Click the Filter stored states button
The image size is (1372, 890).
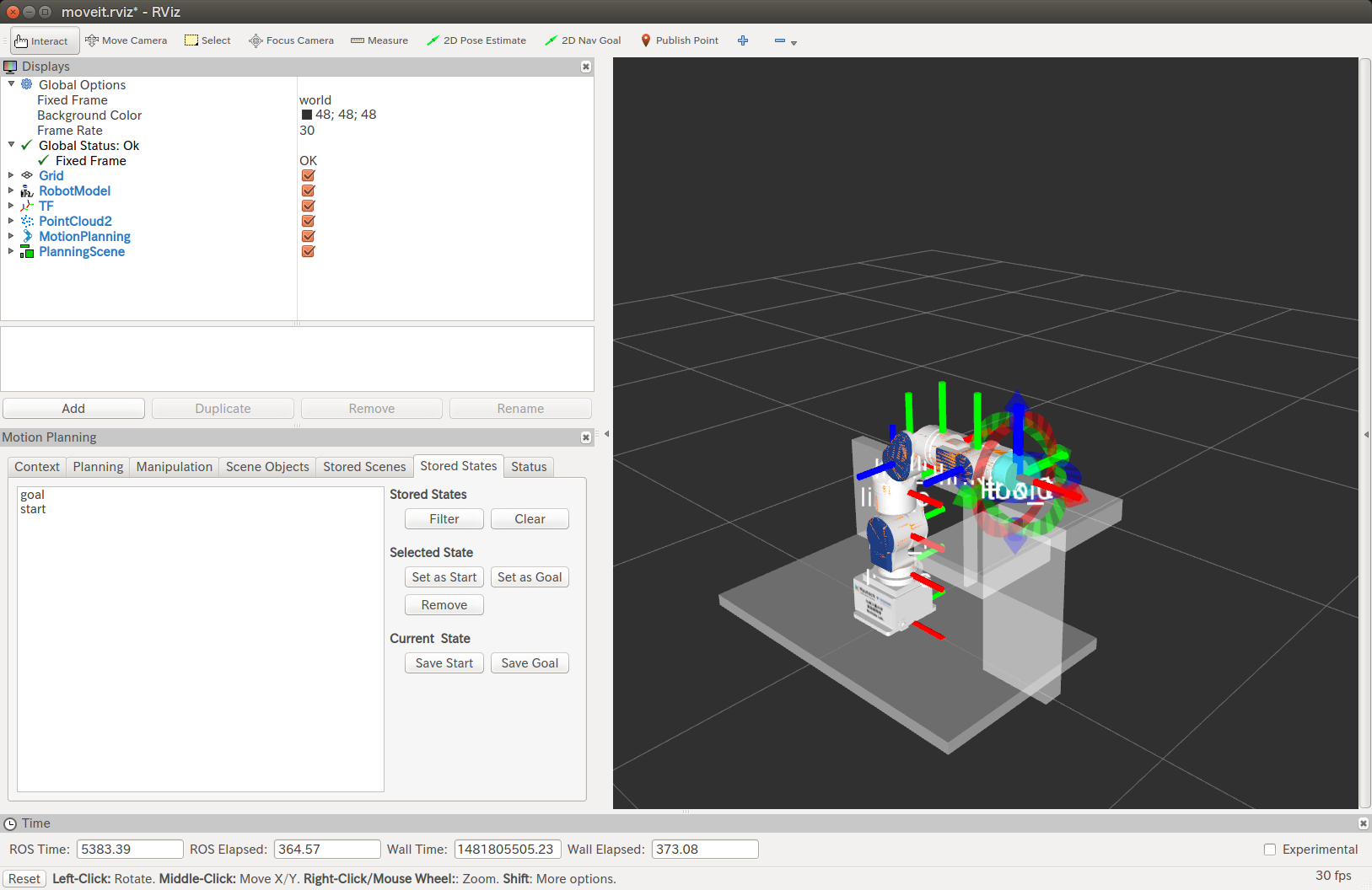(x=444, y=519)
